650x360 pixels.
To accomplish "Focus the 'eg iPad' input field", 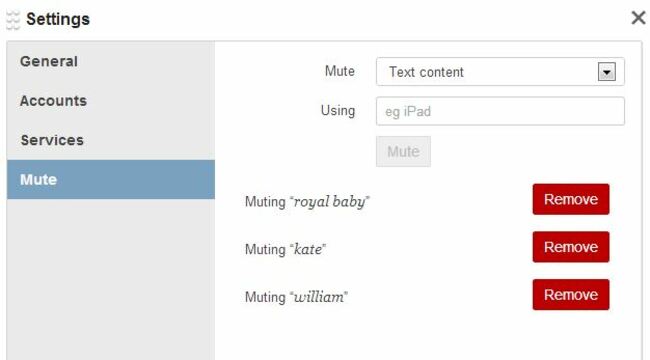I will coord(500,111).
